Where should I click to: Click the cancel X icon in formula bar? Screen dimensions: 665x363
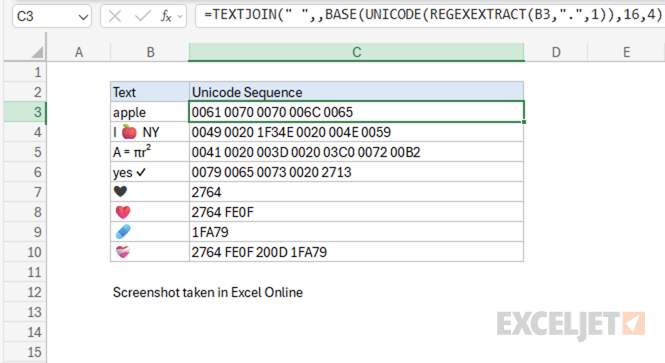coord(115,16)
